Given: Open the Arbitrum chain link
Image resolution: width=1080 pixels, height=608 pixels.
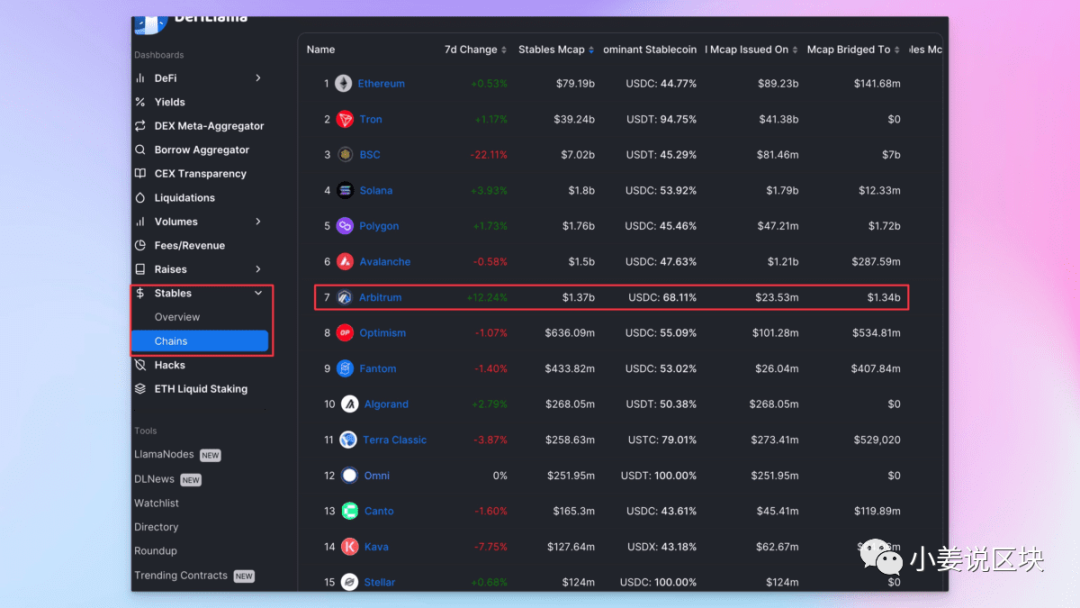Looking at the screenshot, I should point(380,297).
